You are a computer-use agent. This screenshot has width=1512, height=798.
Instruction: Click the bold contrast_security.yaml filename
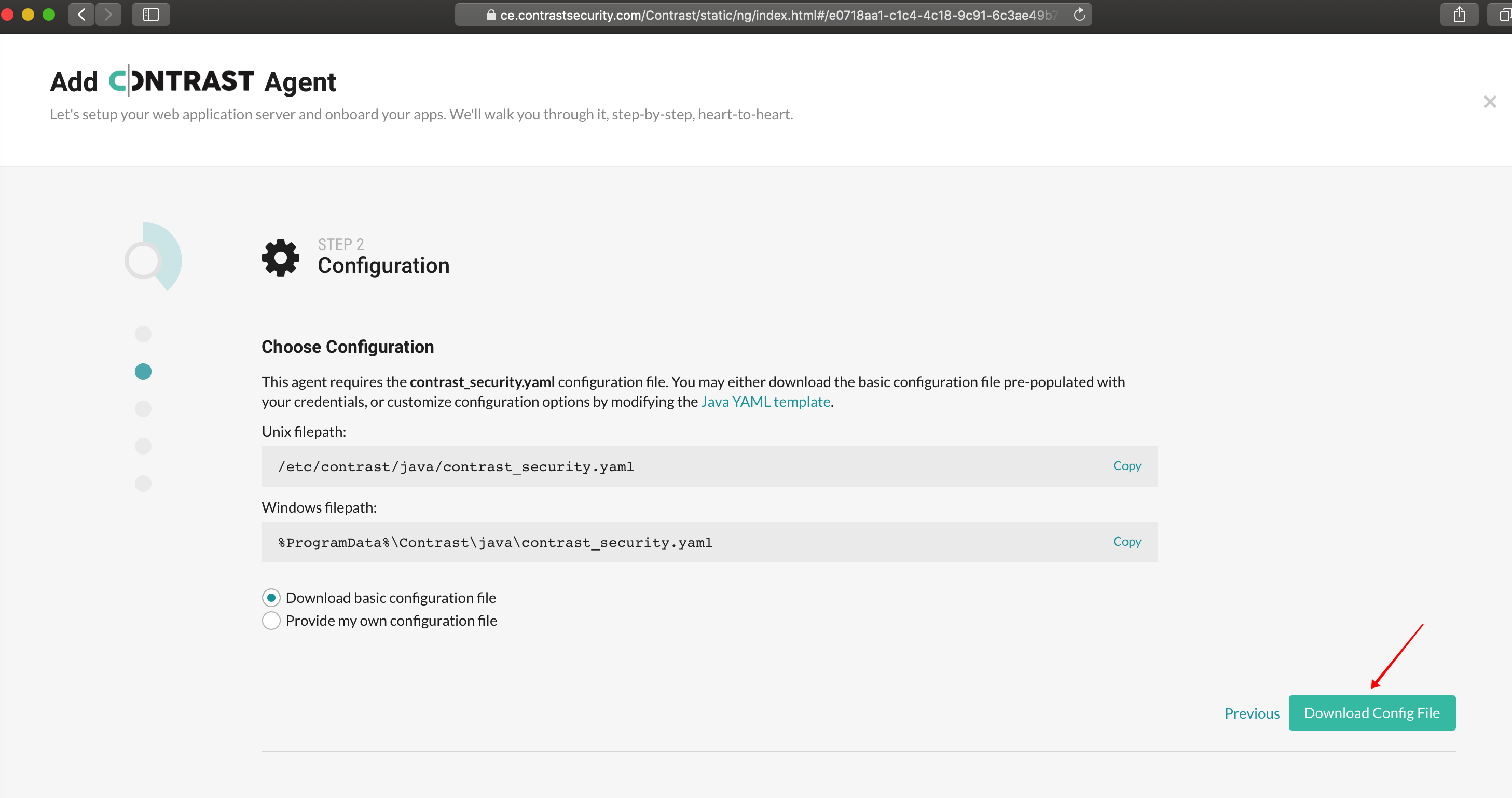click(x=482, y=382)
